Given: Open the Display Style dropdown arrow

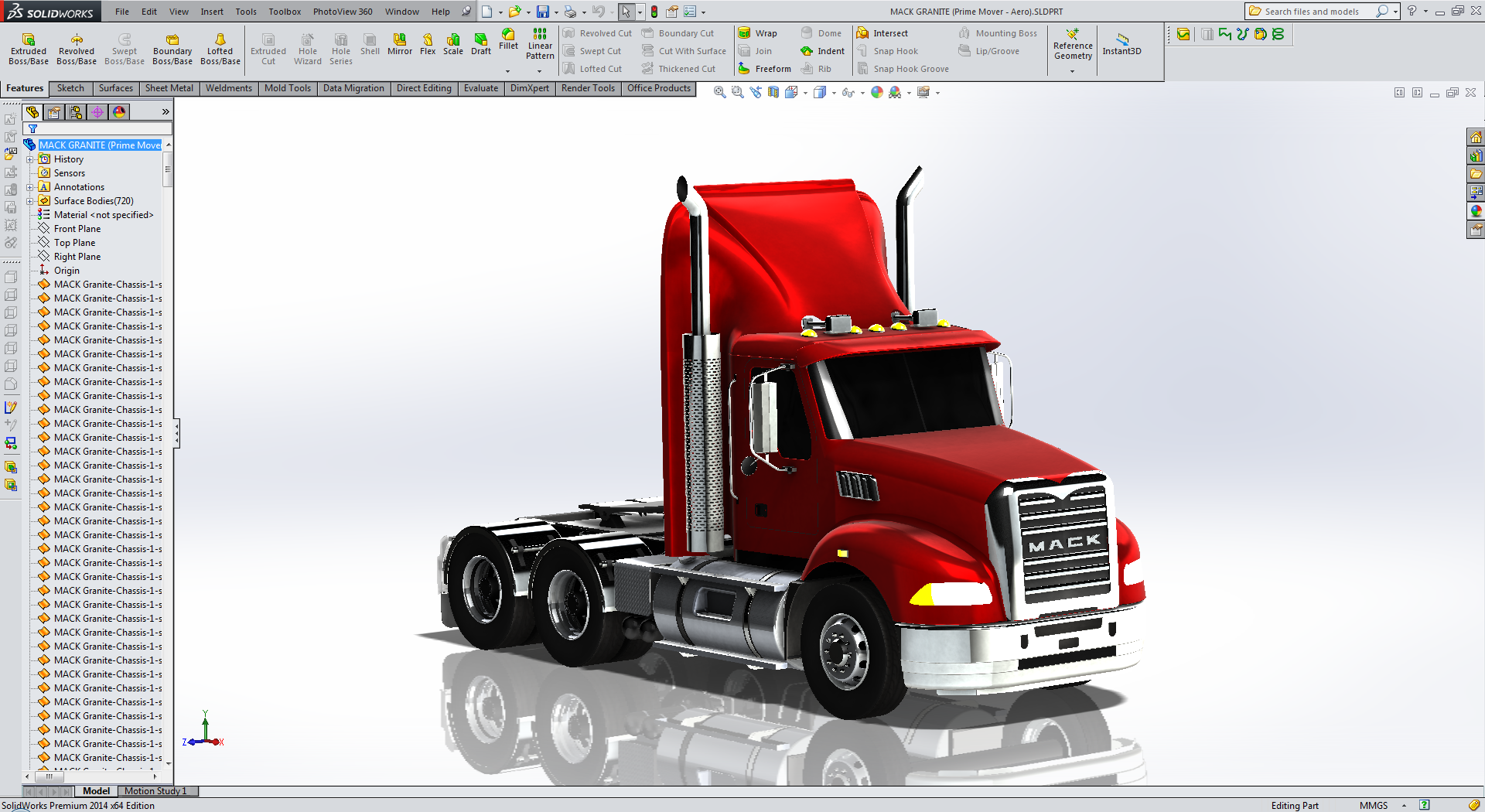Looking at the screenshot, I should click(834, 93).
